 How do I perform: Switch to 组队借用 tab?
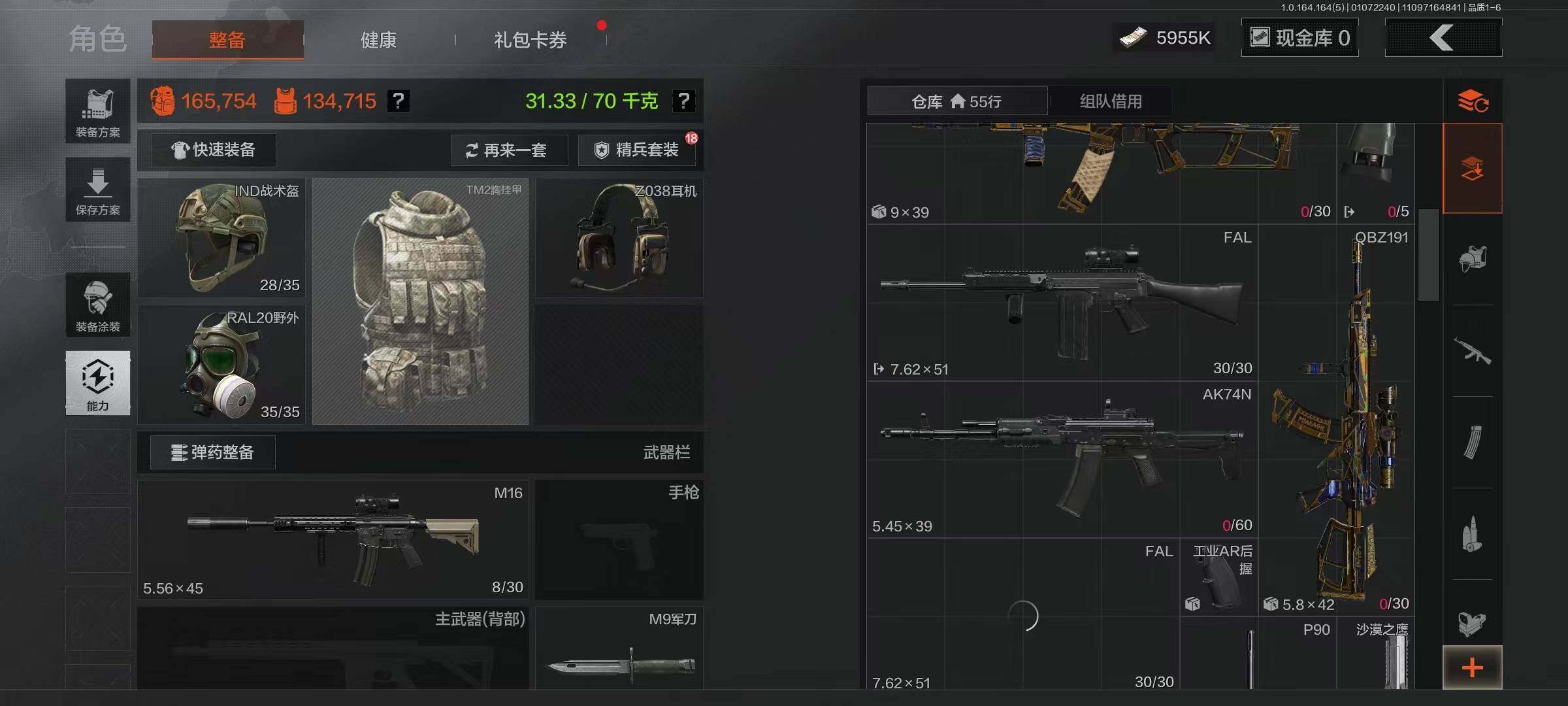(x=1111, y=101)
